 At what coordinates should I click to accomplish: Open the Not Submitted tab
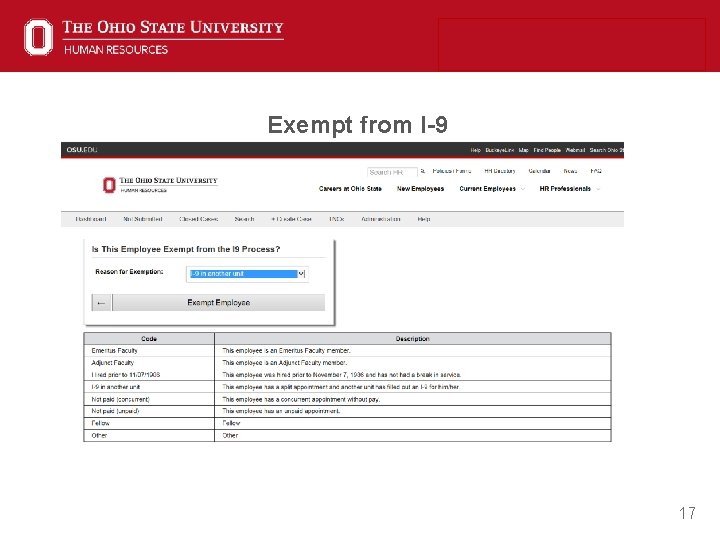[142, 219]
